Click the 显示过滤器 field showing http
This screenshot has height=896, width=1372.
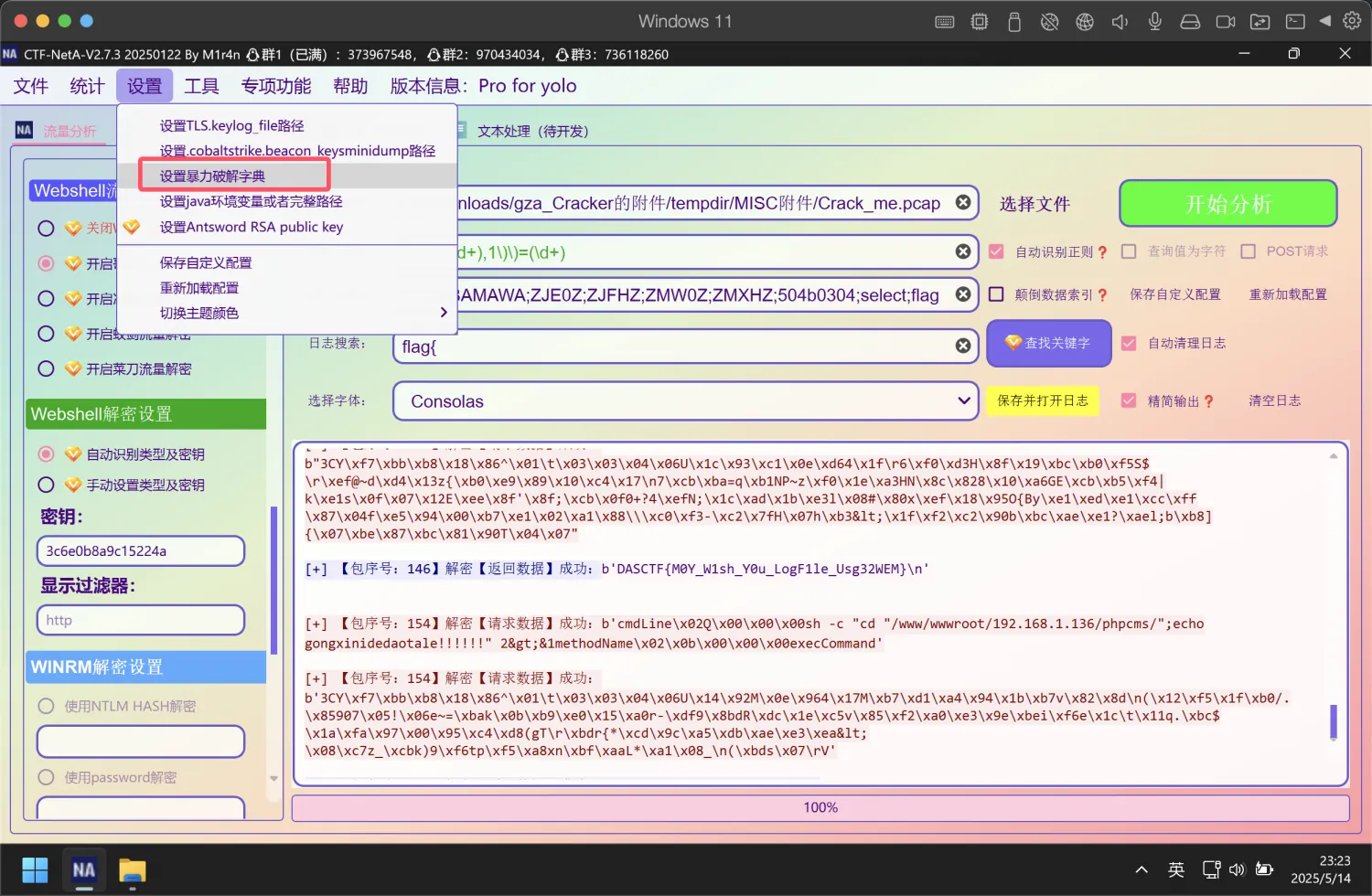coord(141,620)
